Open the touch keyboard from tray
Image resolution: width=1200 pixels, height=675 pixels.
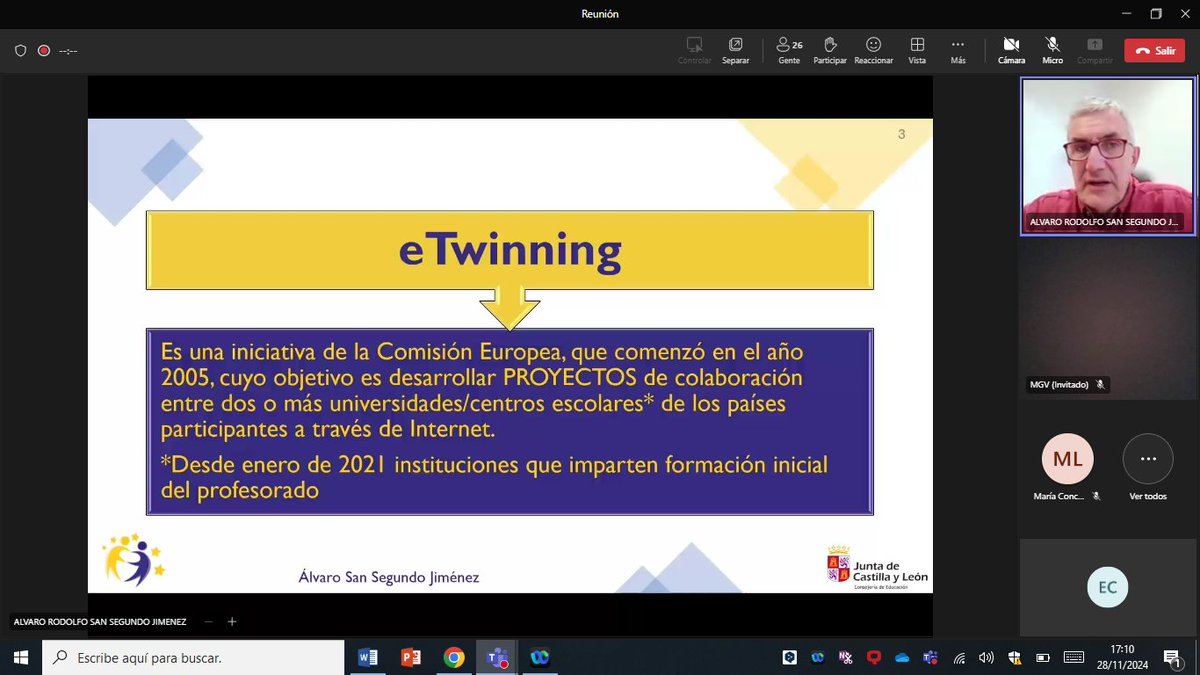[x=1074, y=657]
